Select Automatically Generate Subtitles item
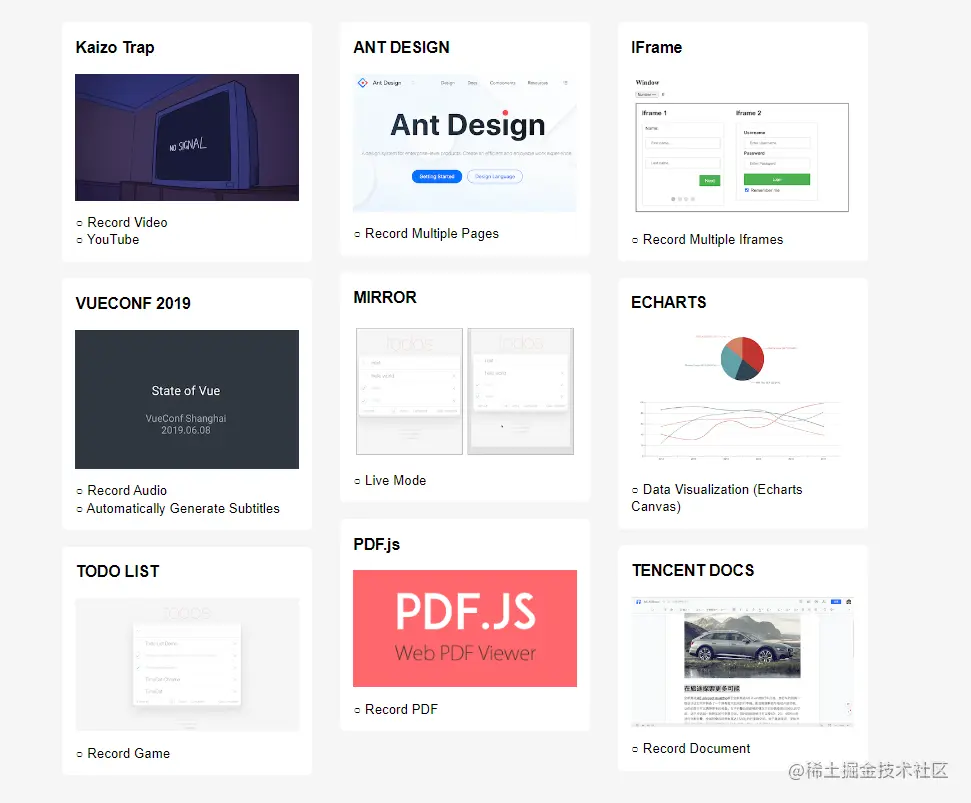Image resolution: width=971 pixels, height=803 pixels. [x=183, y=508]
